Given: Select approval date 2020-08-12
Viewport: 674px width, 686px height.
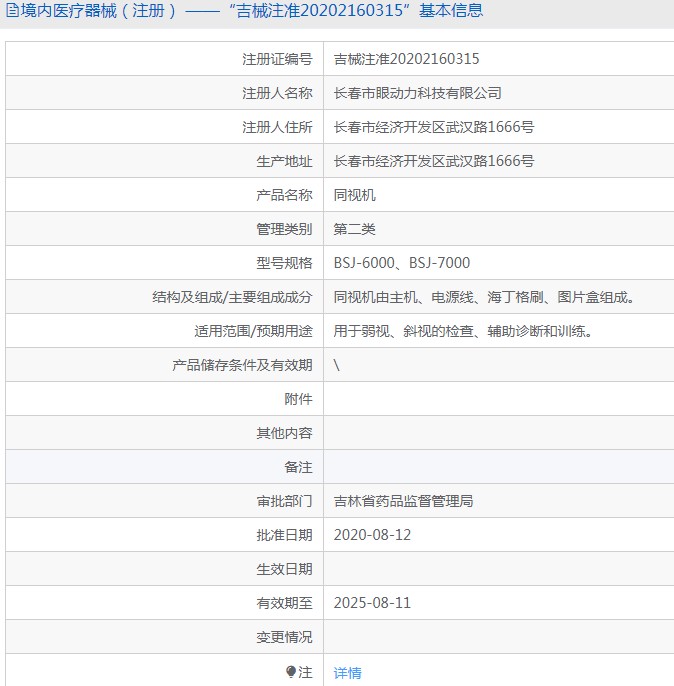Looking at the screenshot, I should coord(372,535).
